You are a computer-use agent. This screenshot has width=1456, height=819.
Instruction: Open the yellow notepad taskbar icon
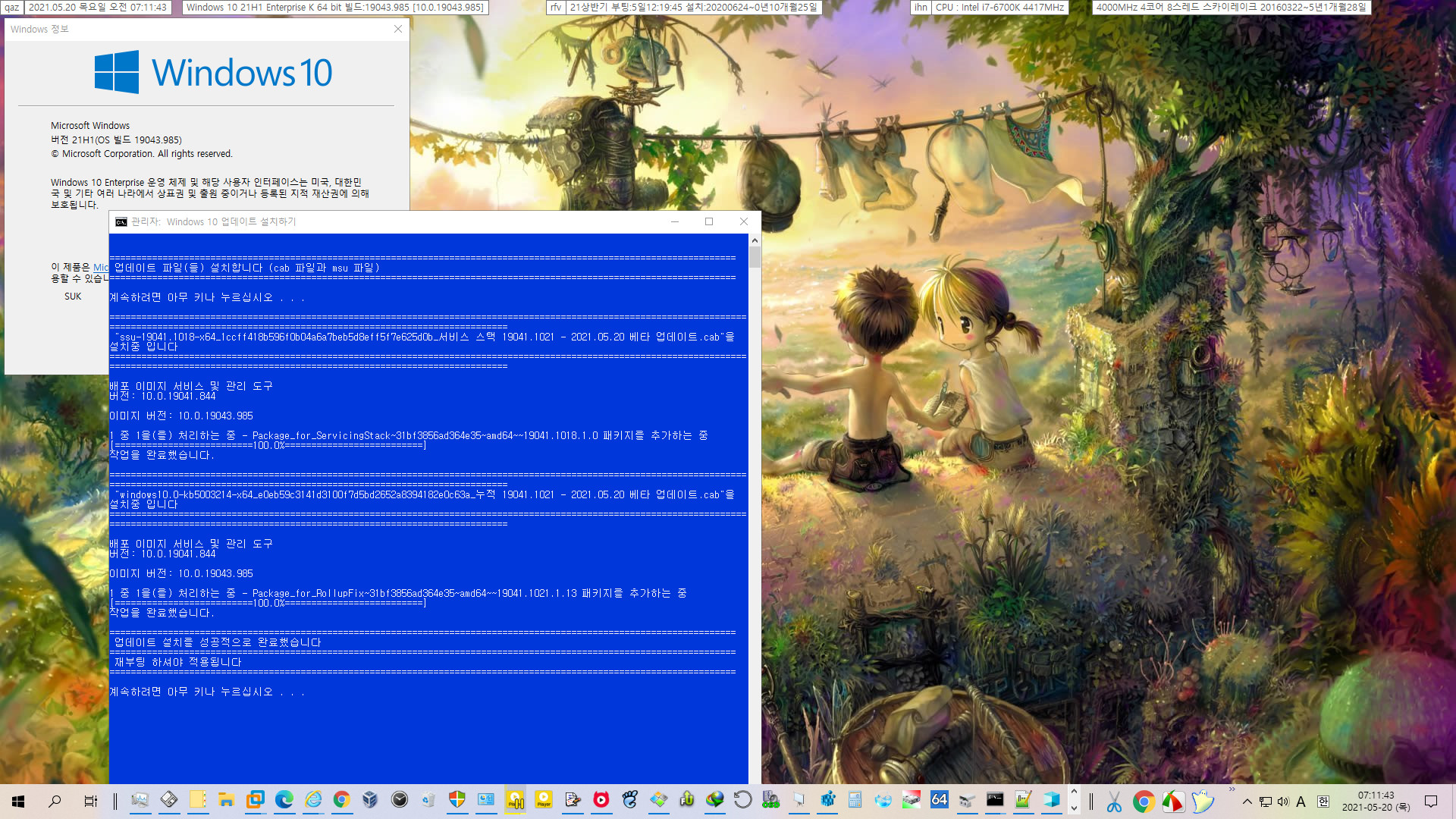coord(197,800)
